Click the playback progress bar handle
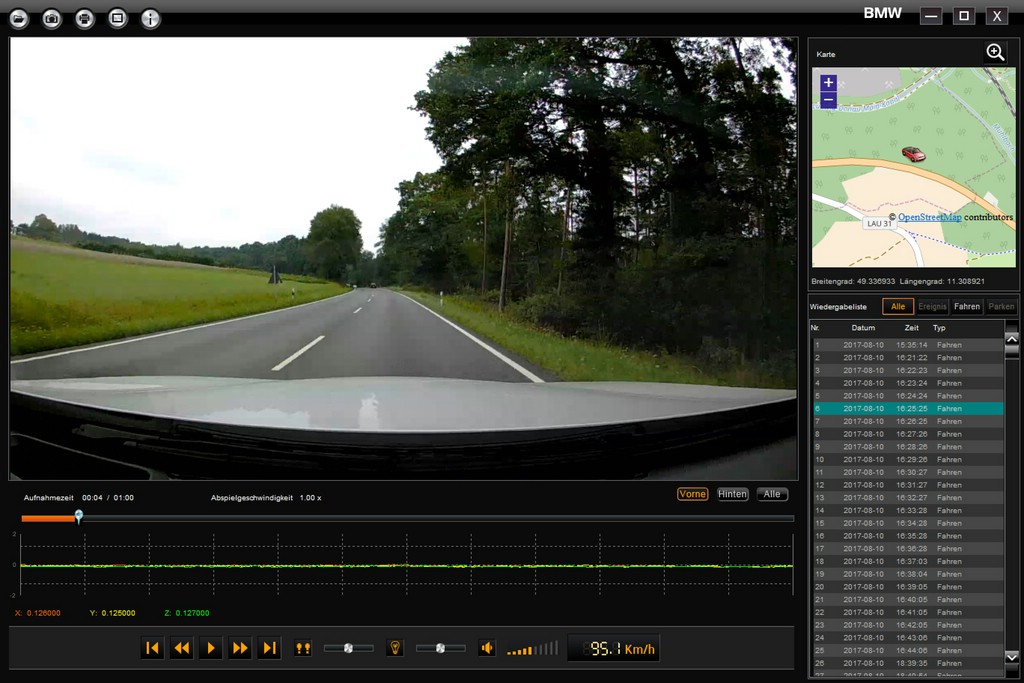This screenshot has width=1024, height=683. click(x=79, y=517)
